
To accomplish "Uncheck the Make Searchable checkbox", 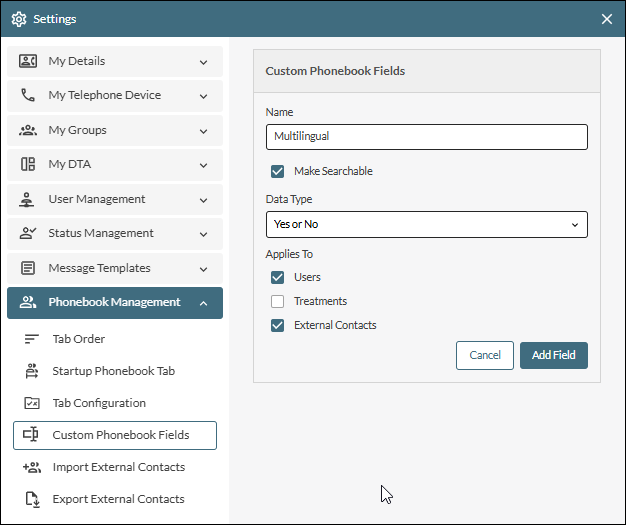I will [x=277, y=171].
